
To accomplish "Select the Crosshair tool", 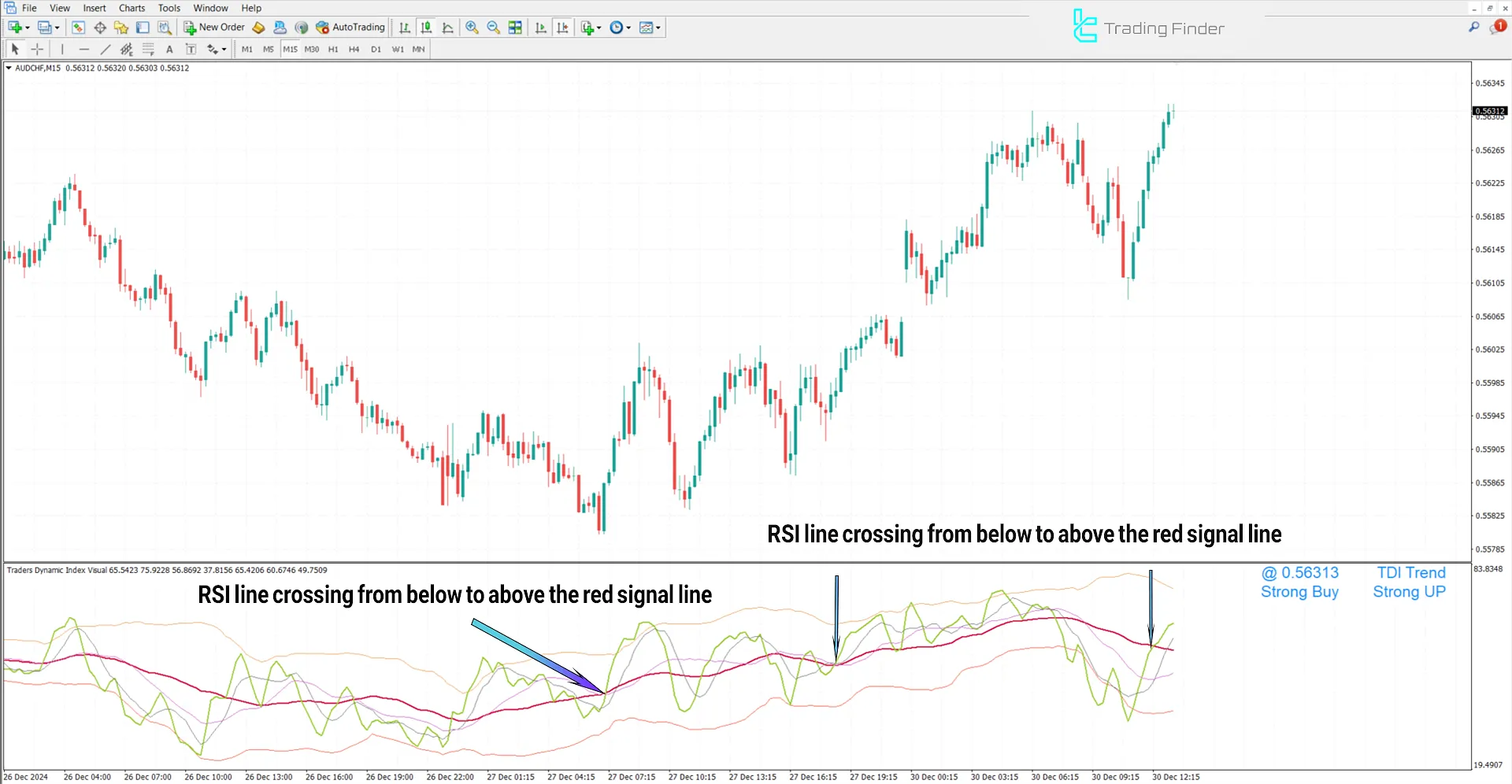I will coord(37,49).
